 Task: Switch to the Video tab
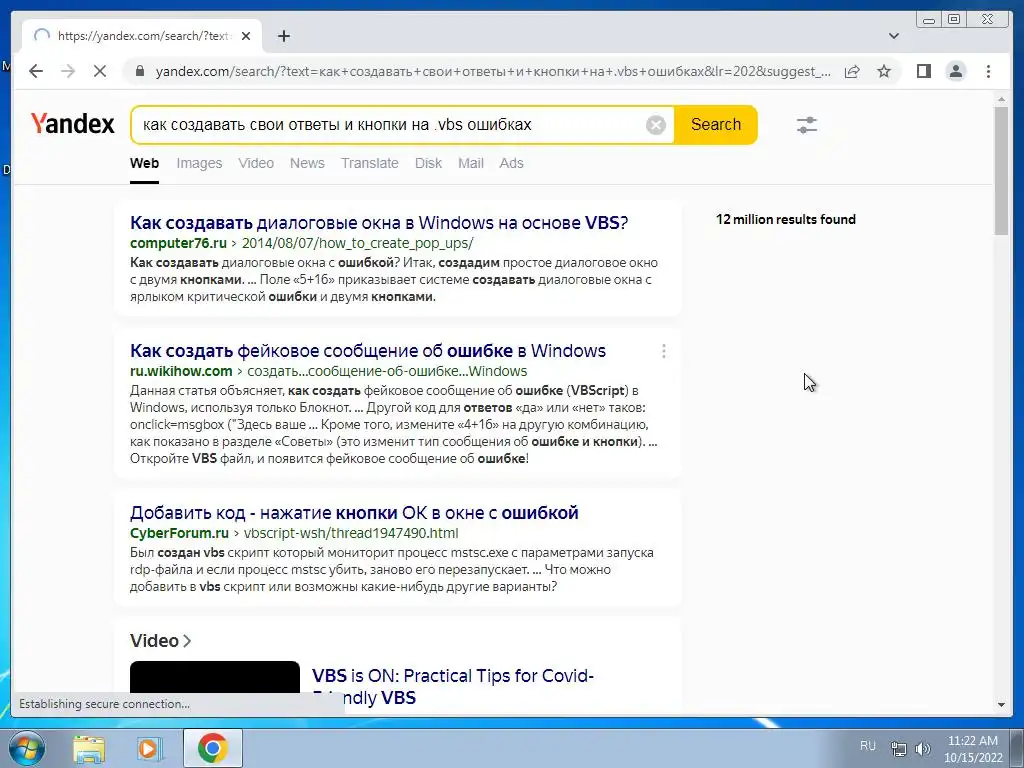tap(256, 163)
